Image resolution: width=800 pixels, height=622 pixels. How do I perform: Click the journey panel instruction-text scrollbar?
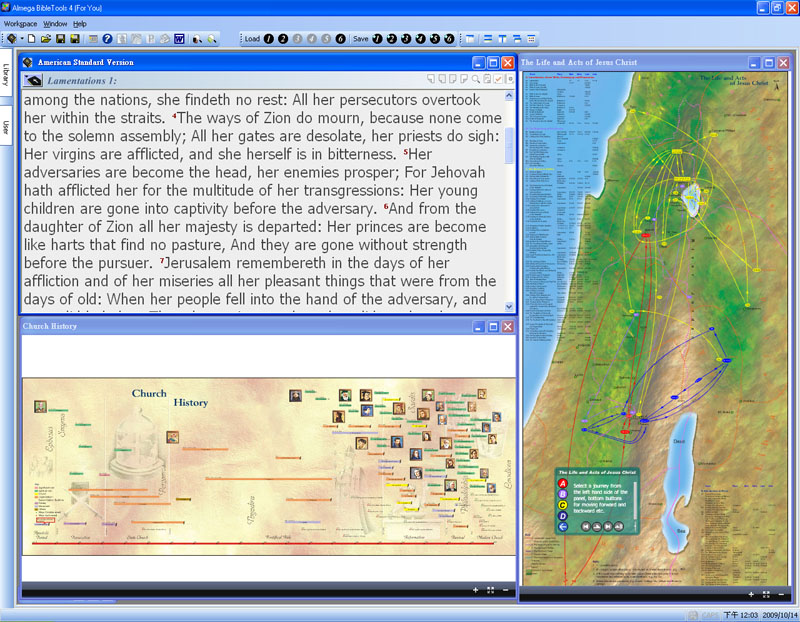[x=635, y=503]
